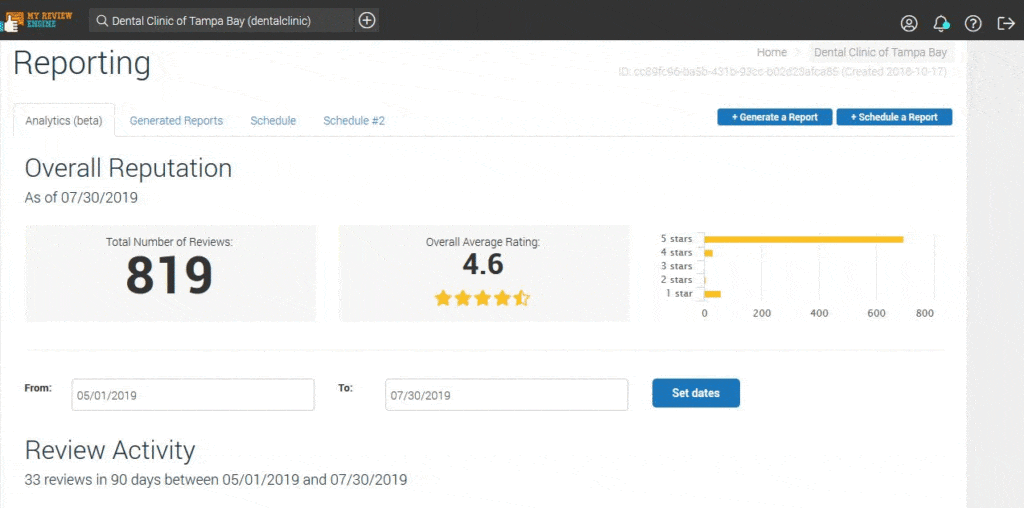Click the To date input field
Viewport: 1024px width, 508px height.
point(506,395)
